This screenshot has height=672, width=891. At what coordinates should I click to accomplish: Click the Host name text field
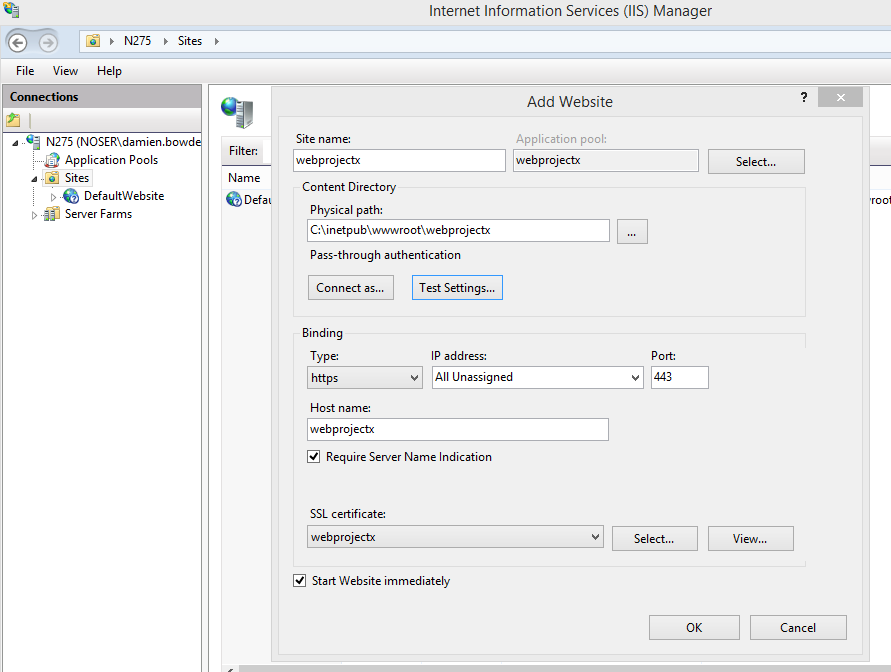pos(458,429)
